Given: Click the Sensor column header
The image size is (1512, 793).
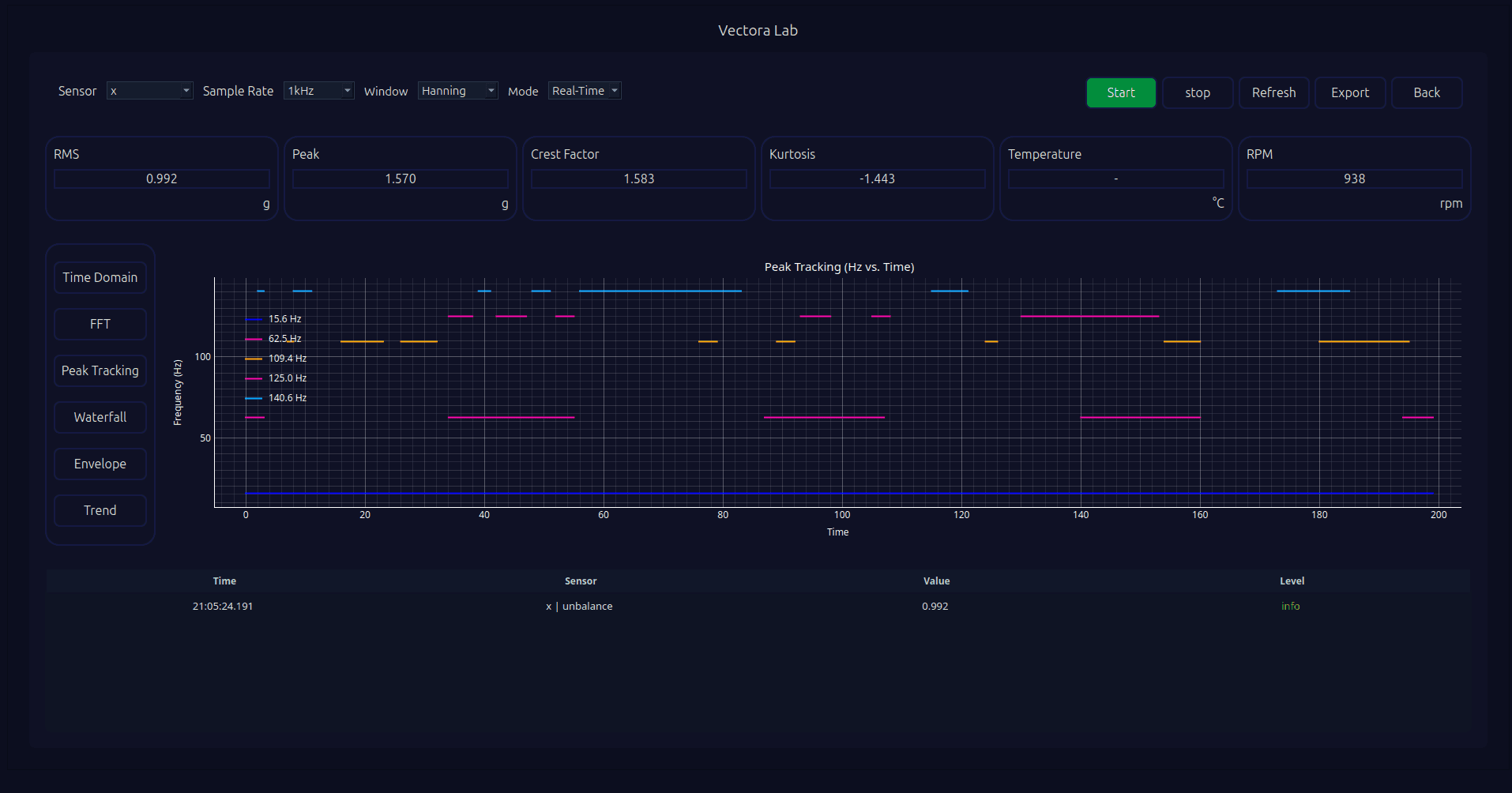Looking at the screenshot, I should coord(581,581).
